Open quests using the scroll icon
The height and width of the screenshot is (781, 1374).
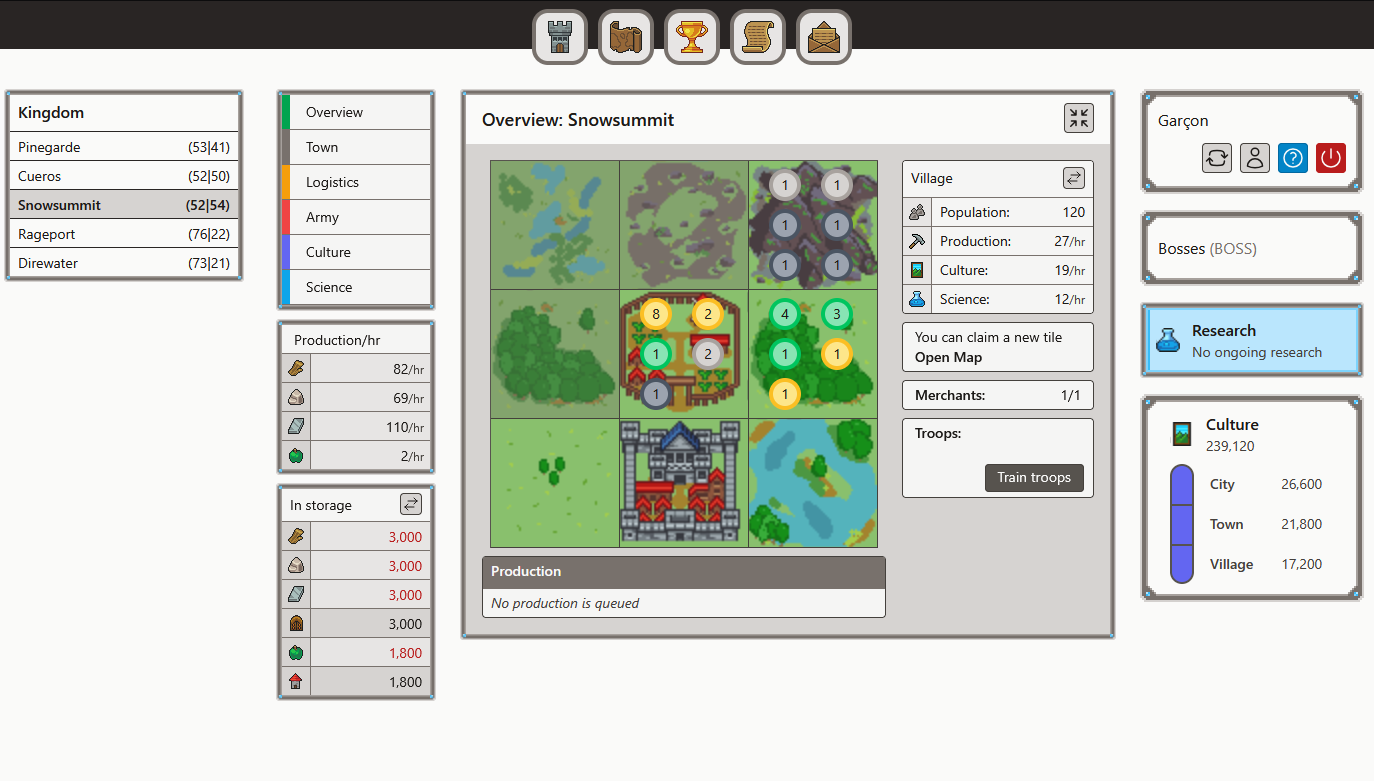tap(757, 36)
